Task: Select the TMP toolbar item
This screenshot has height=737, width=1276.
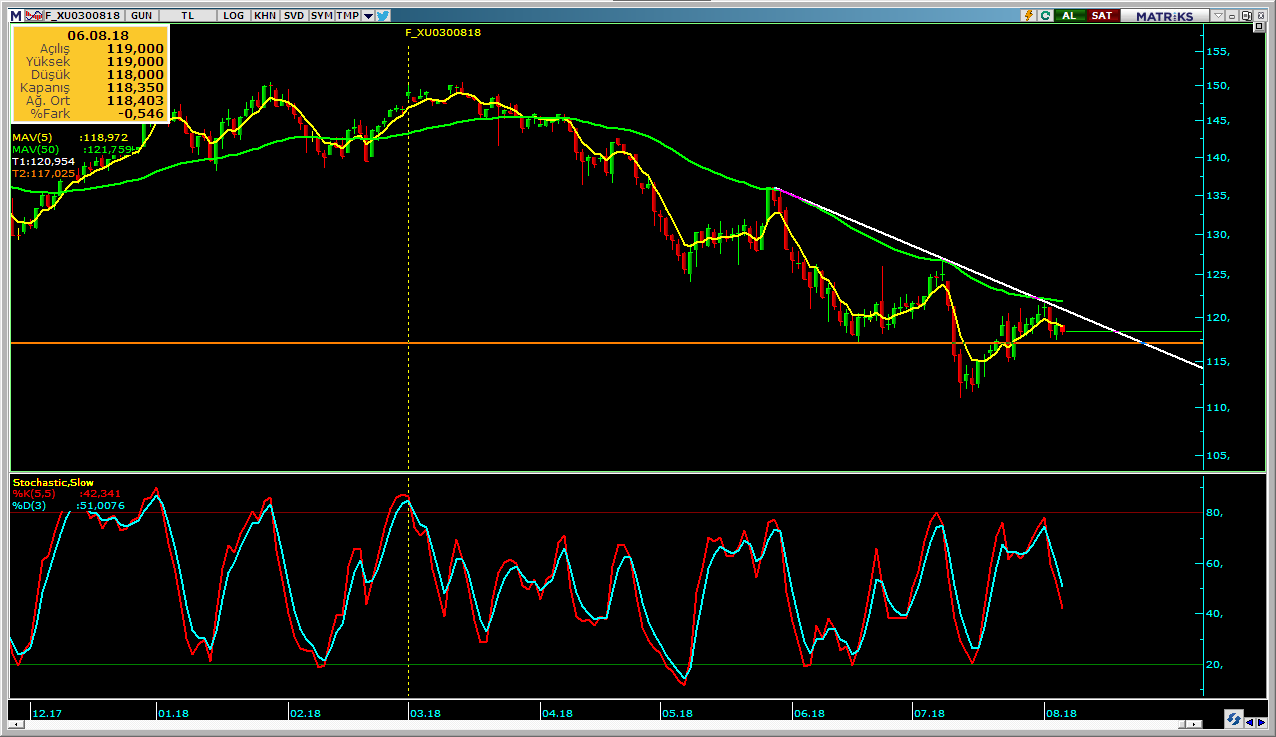Action: point(347,16)
